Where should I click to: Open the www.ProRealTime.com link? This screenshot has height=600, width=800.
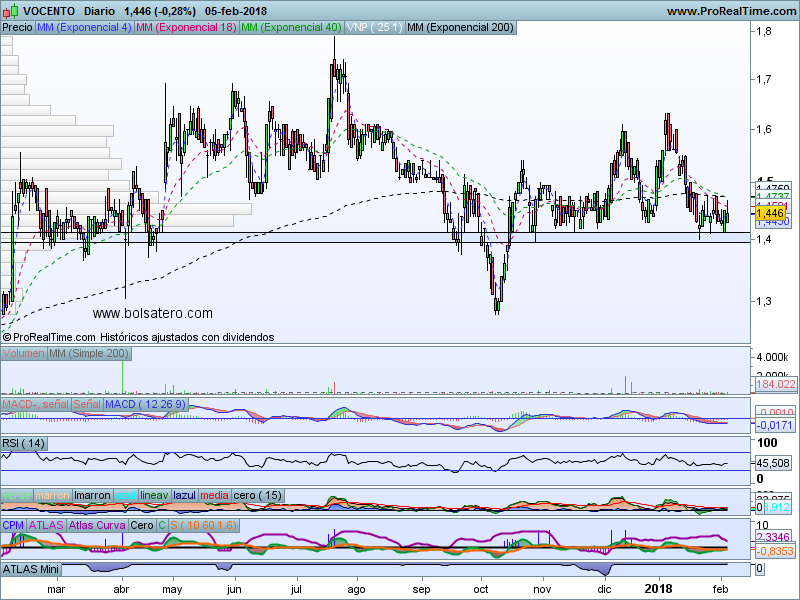pos(730,11)
